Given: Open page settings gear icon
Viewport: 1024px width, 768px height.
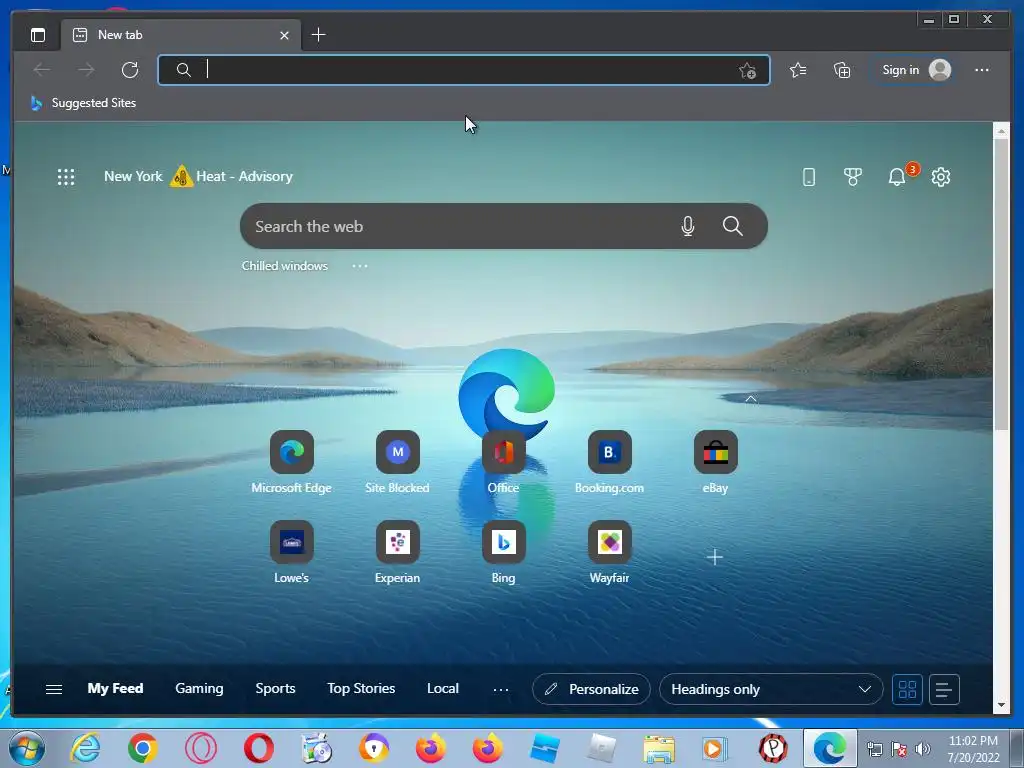Looking at the screenshot, I should (x=940, y=177).
